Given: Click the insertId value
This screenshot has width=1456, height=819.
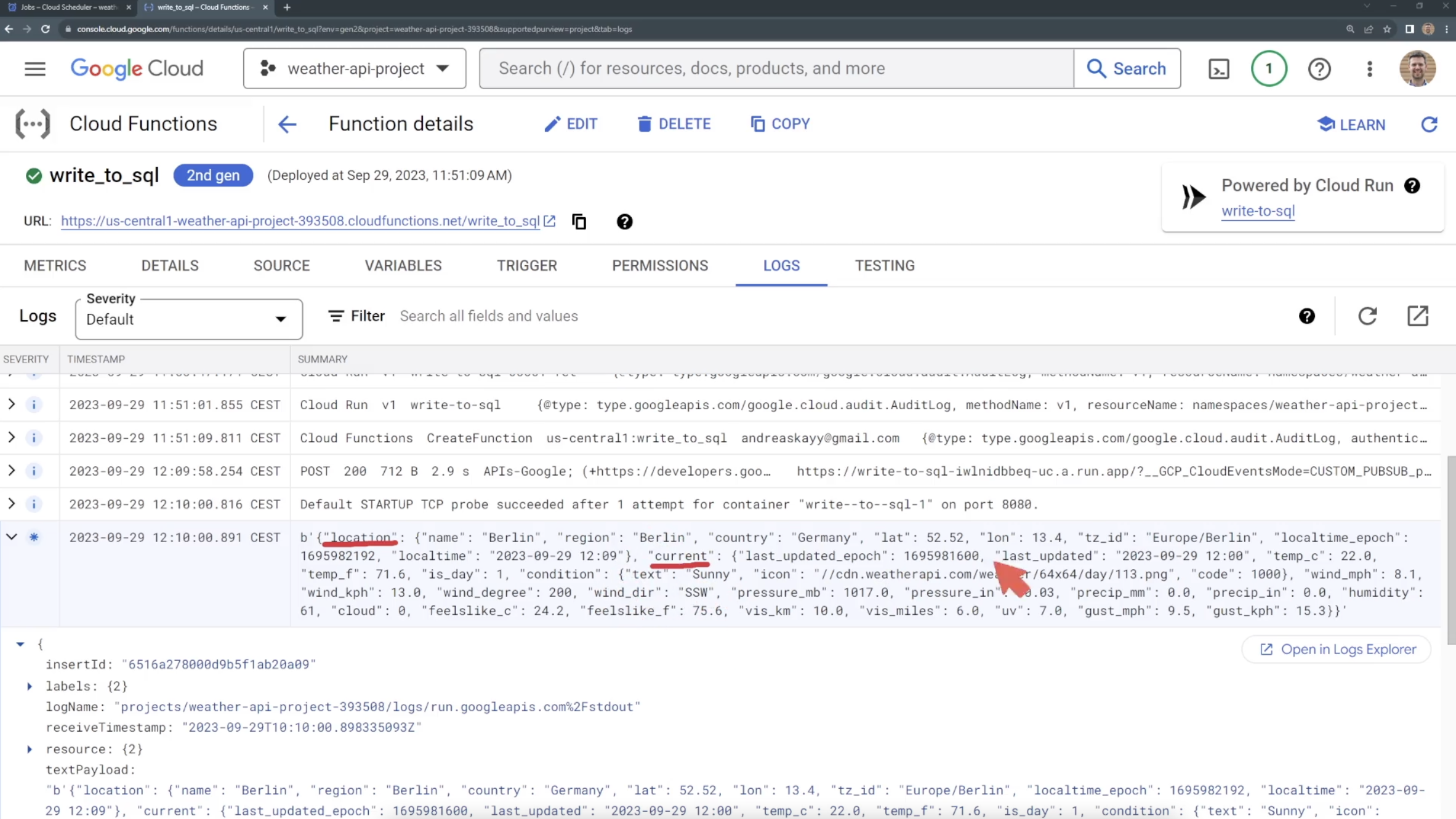Looking at the screenshot, I should click(x=219, y=665).
